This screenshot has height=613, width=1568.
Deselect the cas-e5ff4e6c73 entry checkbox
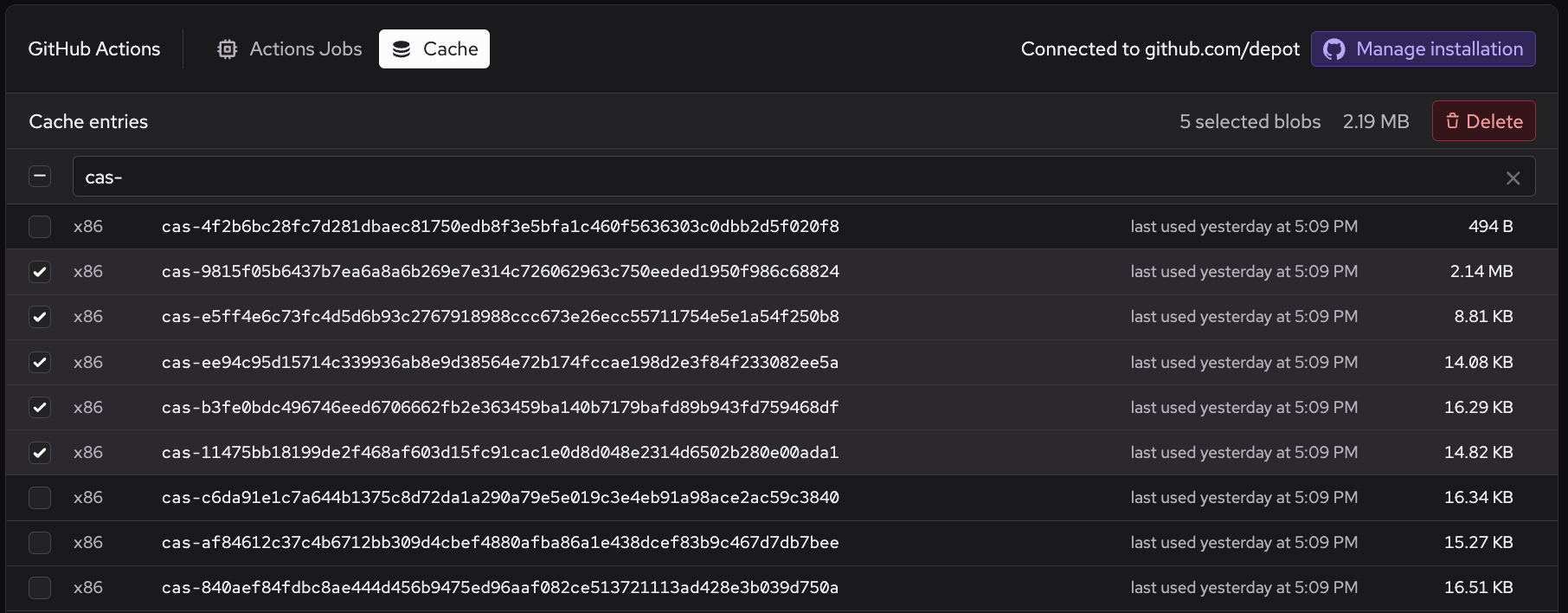pyautogui.click(x=40, y=317)
